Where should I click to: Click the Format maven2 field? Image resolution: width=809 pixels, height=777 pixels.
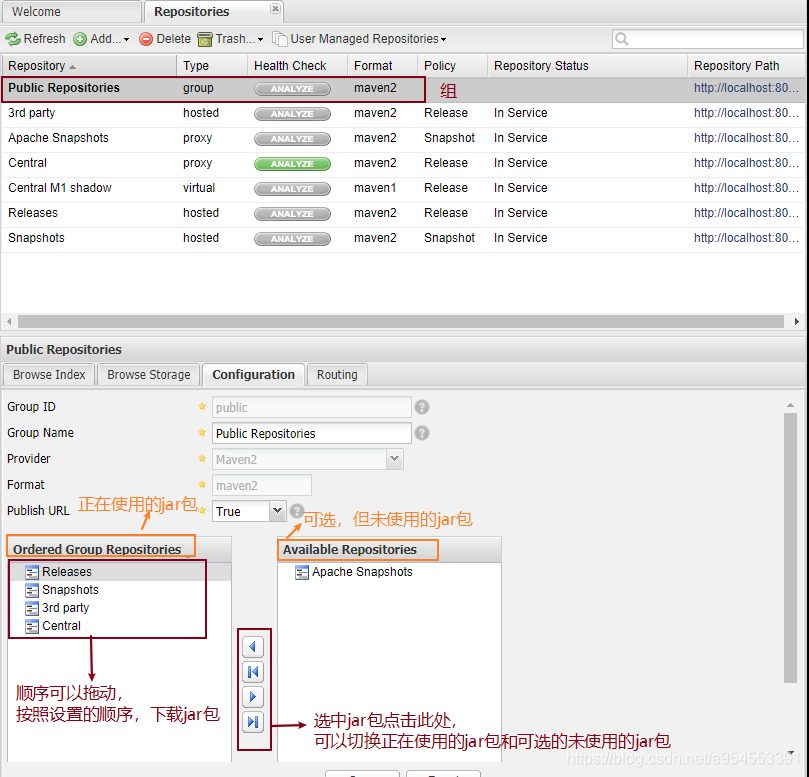coord(262,485)
